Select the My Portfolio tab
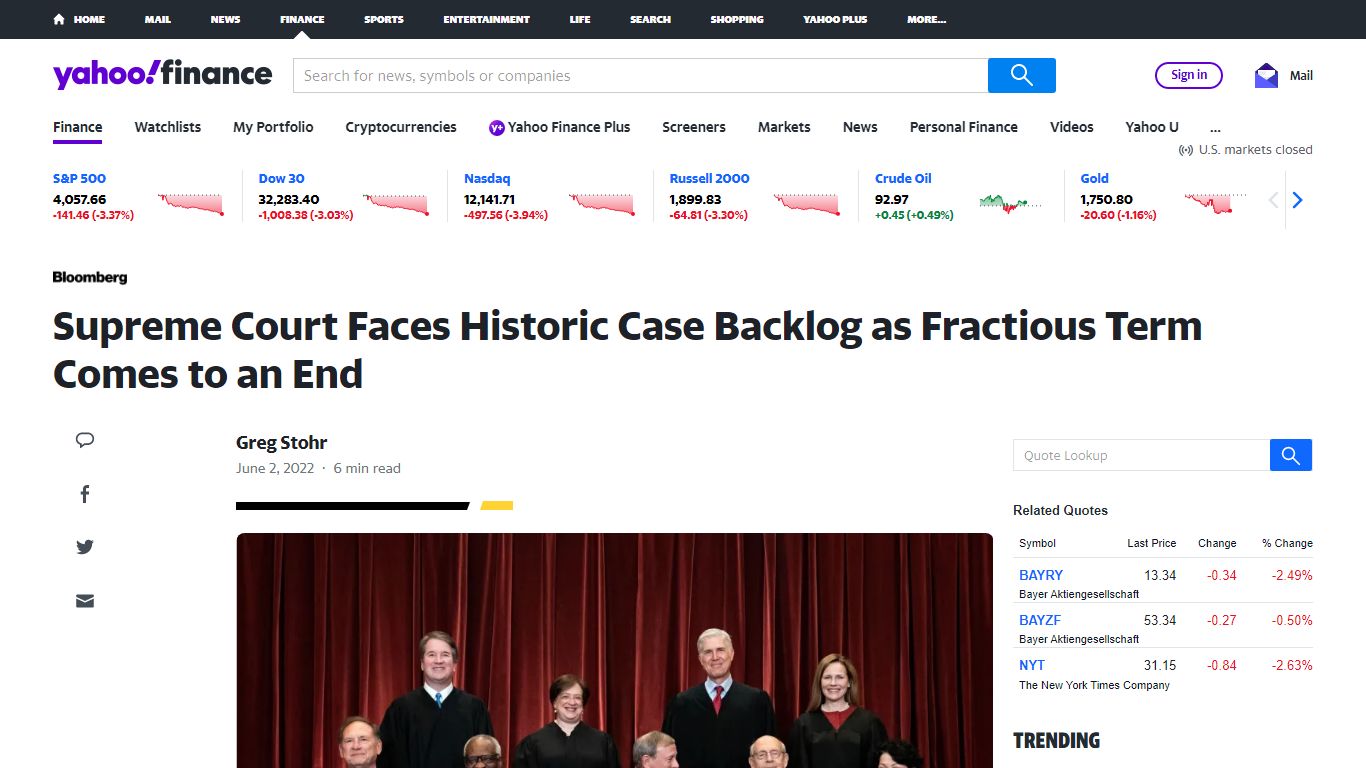This screenshot has height=768, width=1366. pyautogui.click(x=273, y=127)
